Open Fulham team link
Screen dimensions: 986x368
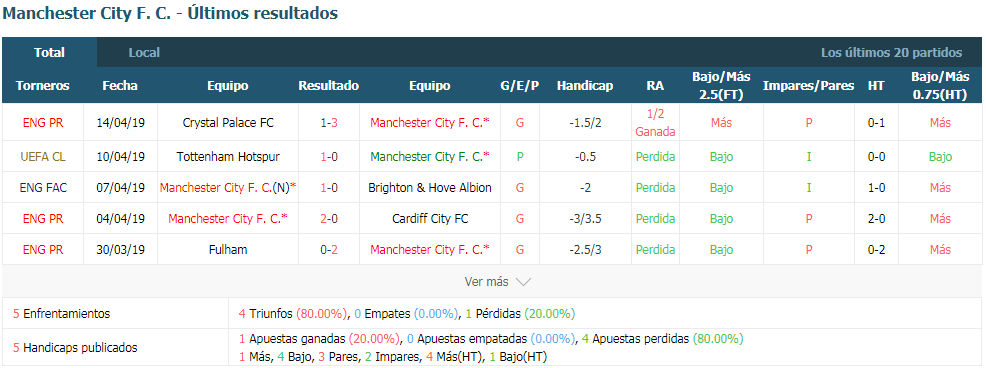click(x=228, y=249)
